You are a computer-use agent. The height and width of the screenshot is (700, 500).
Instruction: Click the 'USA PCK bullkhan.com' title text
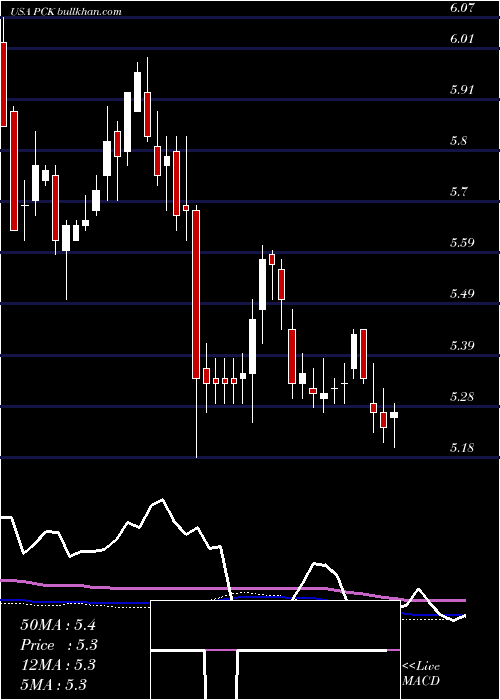point(65,12)
